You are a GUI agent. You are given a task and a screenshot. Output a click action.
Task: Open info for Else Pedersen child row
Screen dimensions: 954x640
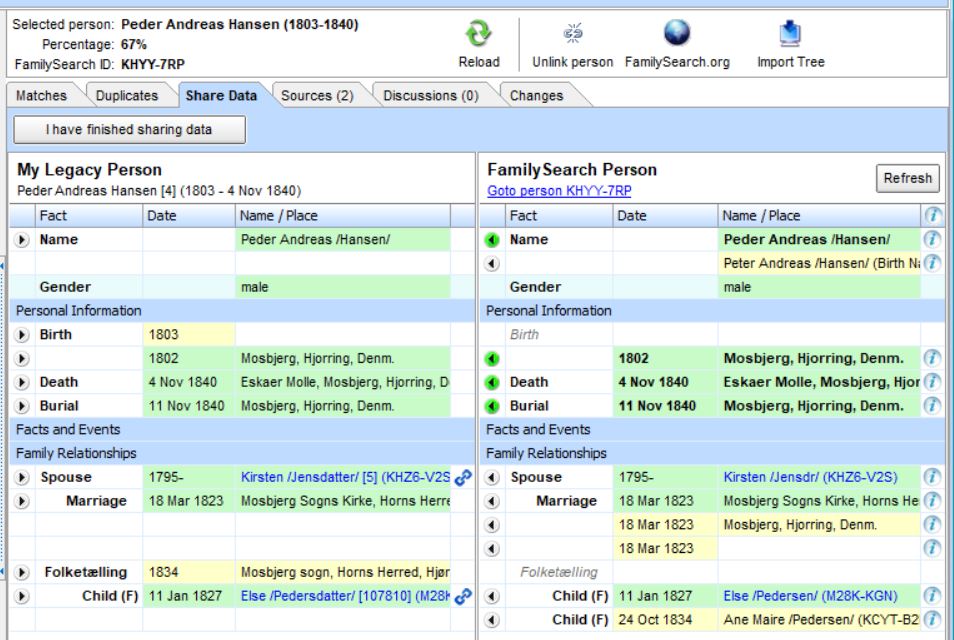point(933,595)
